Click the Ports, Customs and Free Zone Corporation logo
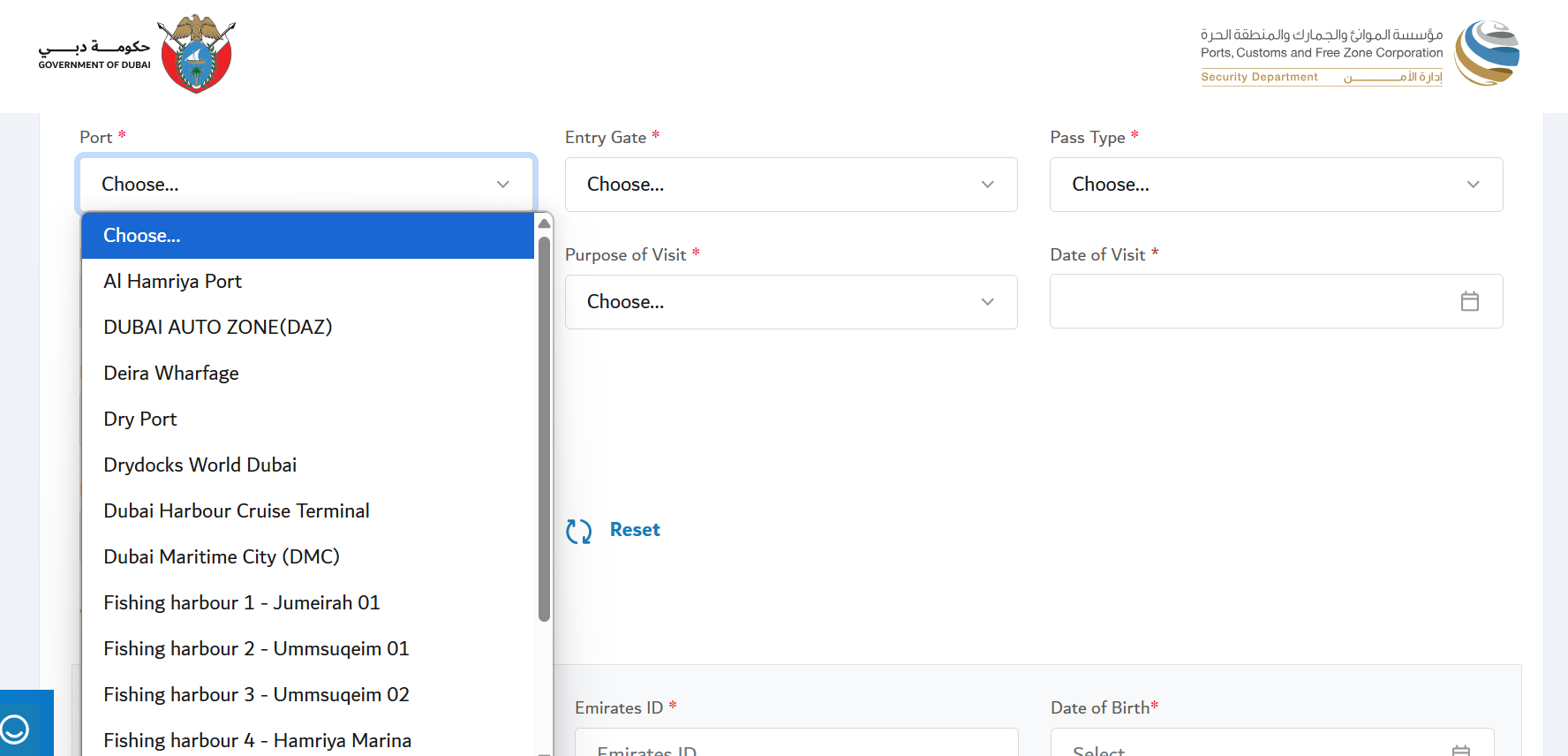 [x=1360, y=54]
